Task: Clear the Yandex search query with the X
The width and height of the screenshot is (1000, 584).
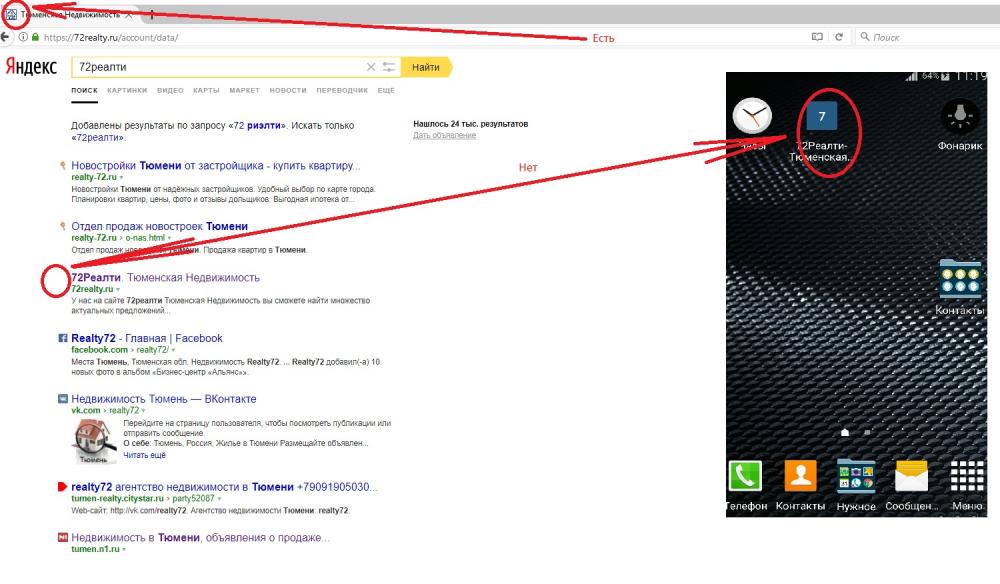Action: (371, 67)
